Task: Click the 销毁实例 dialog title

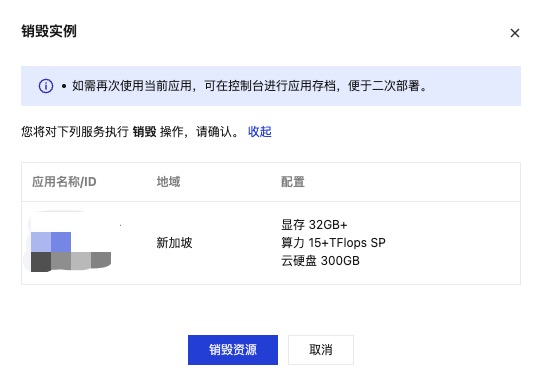Action: point(49,31)
